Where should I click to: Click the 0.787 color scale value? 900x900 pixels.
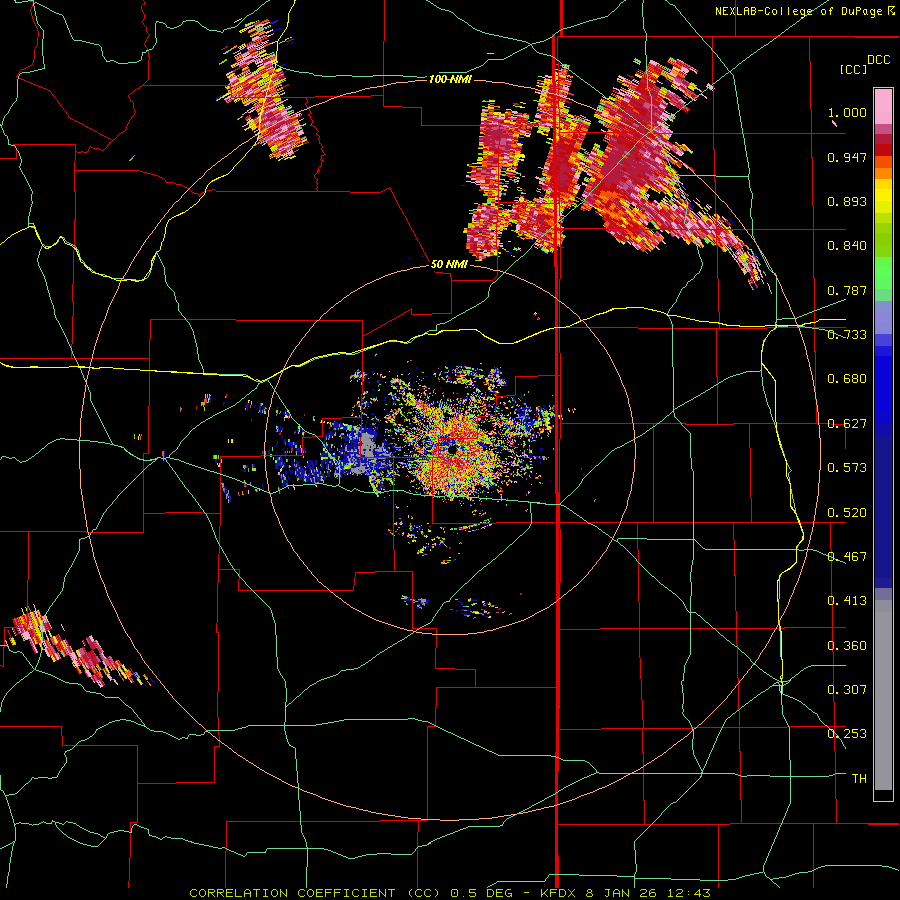[x=847, y=290]
